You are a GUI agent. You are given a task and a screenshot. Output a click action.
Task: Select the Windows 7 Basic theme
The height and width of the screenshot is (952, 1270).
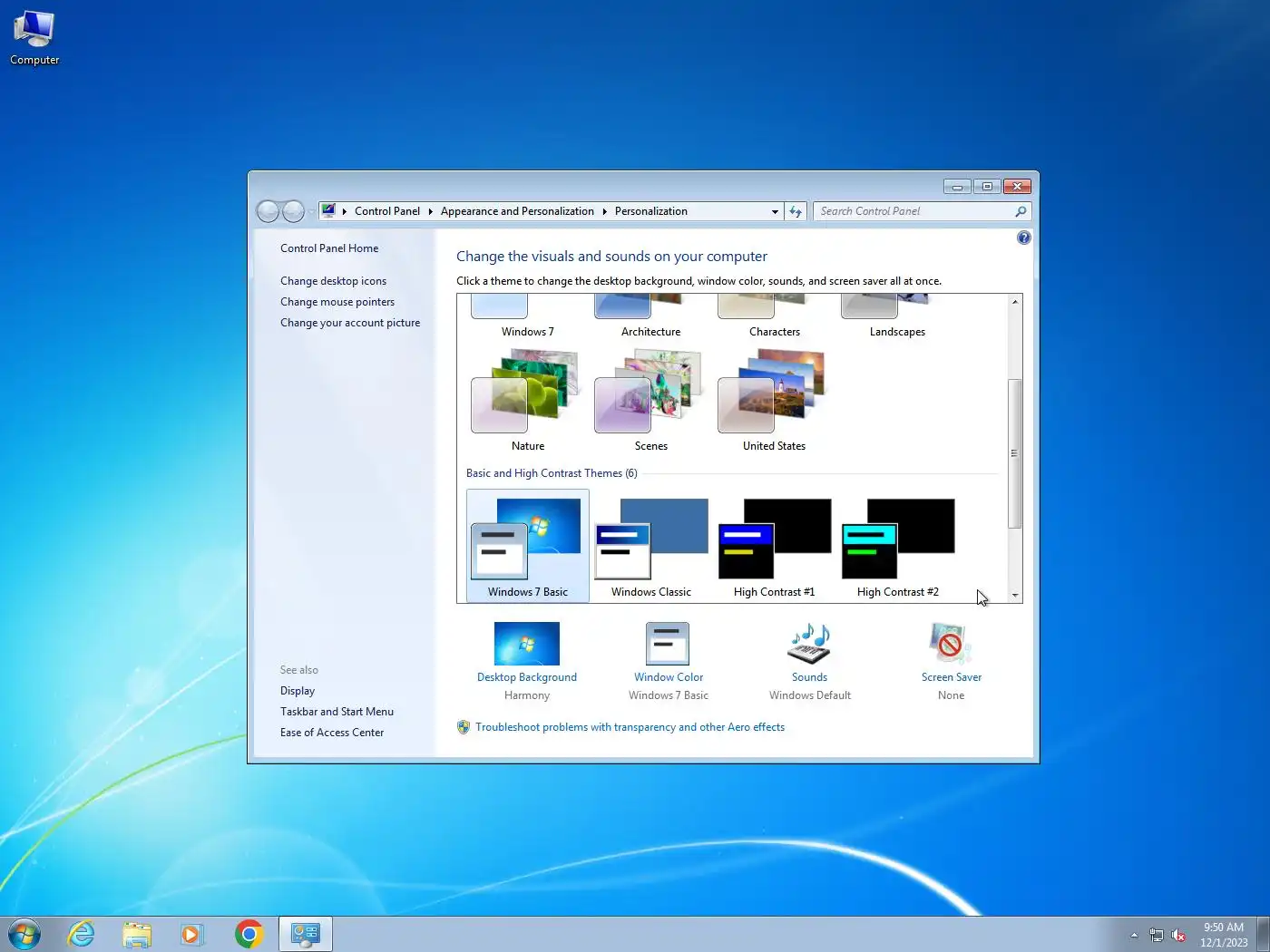click(527, 546)
